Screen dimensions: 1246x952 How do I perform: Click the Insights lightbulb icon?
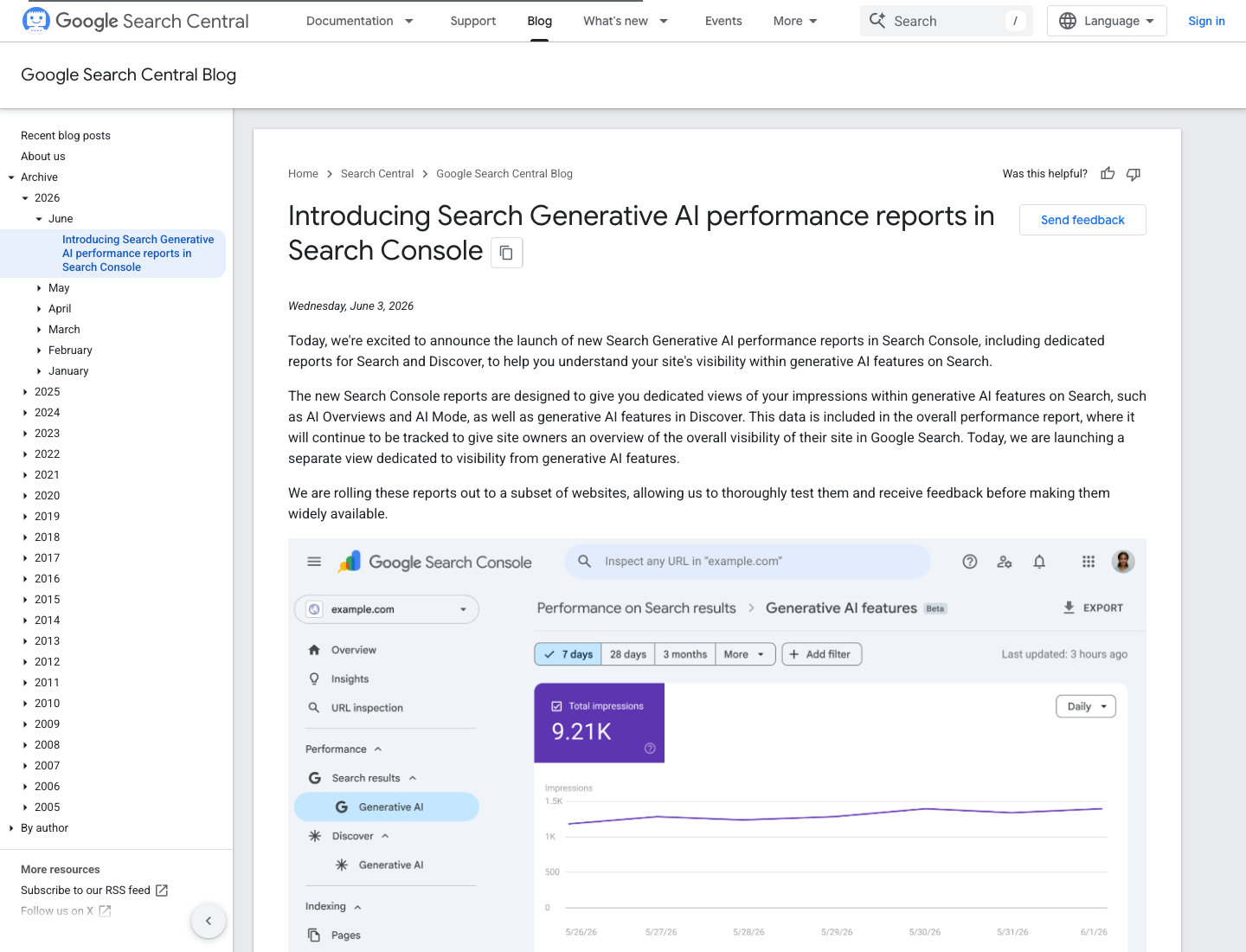coord(314,679)
